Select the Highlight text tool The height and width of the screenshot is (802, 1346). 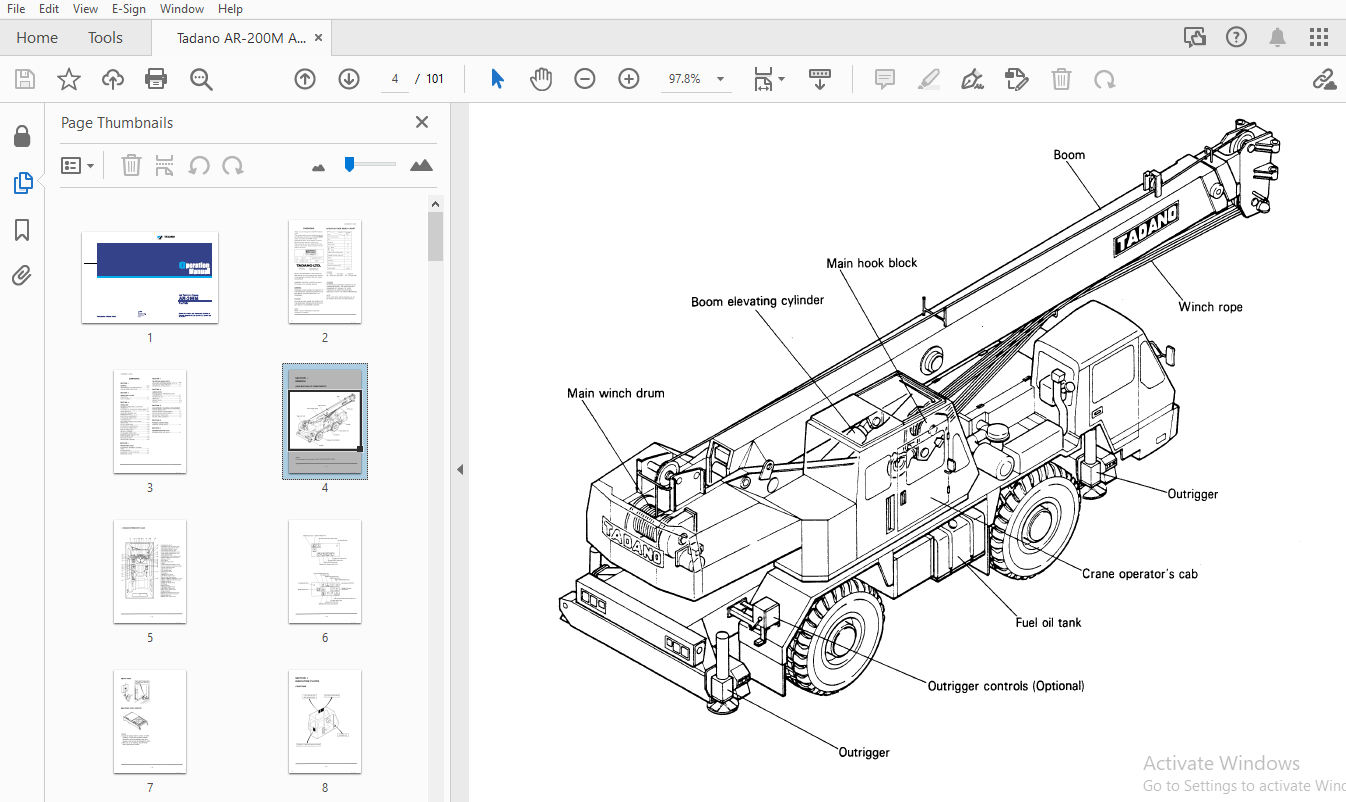tap(929, 79)
